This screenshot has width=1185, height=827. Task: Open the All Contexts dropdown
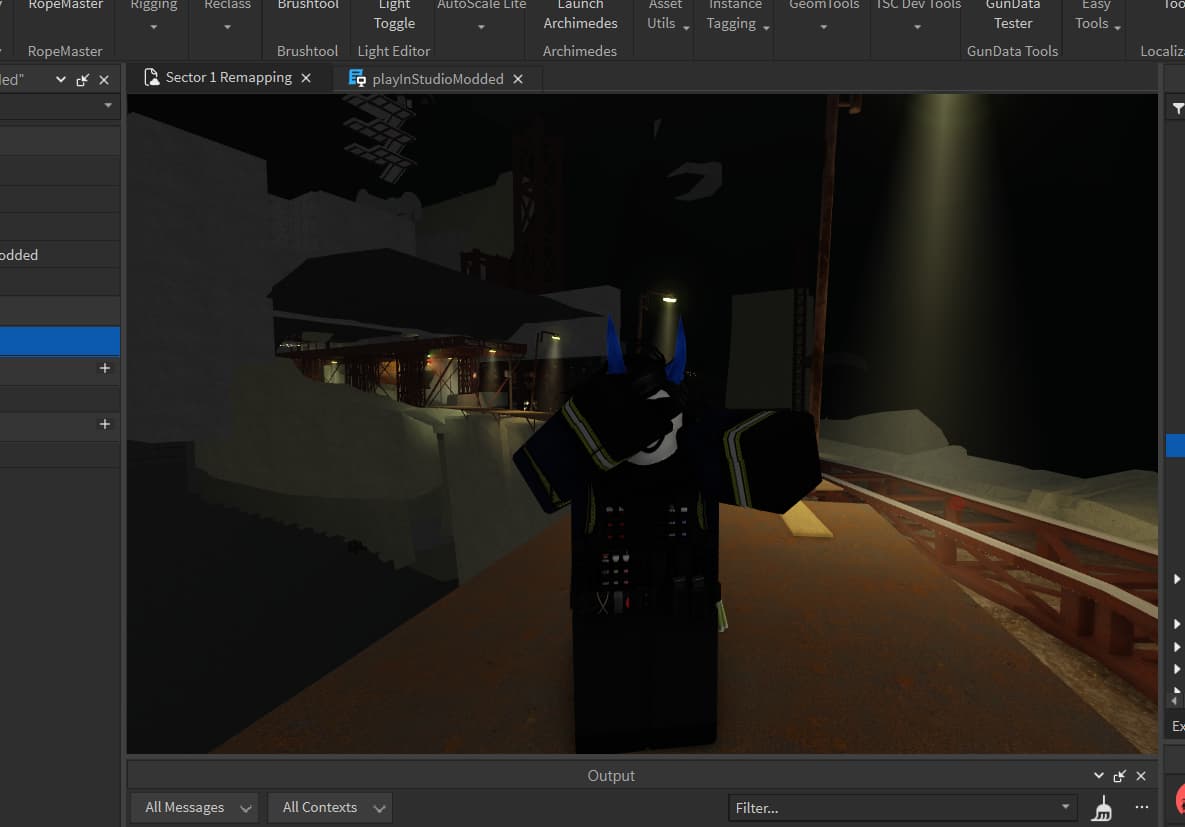click(x=330, y=807)
